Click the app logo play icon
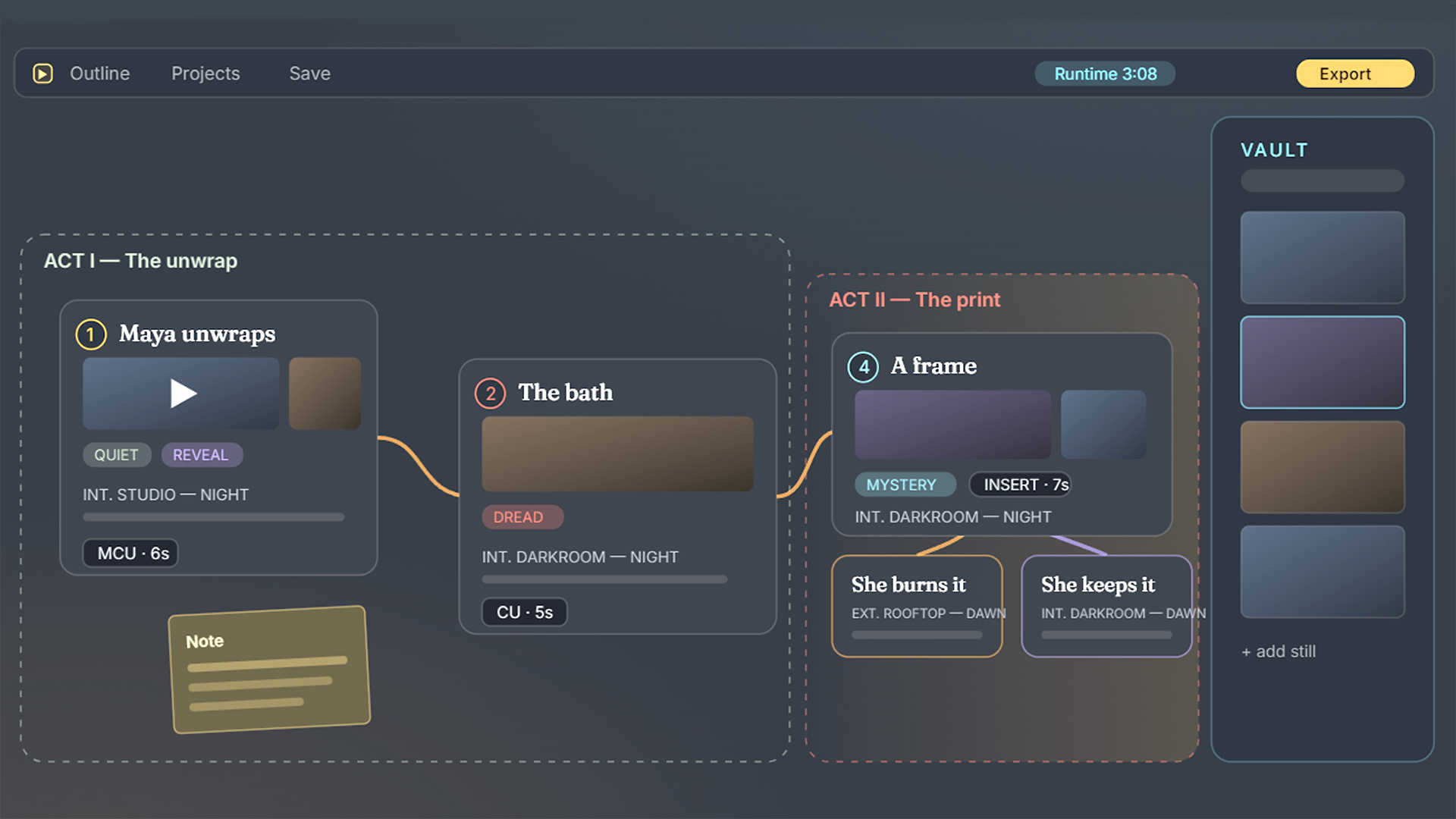Viewport: 1456px width, 819px height. tap(42, 74)
